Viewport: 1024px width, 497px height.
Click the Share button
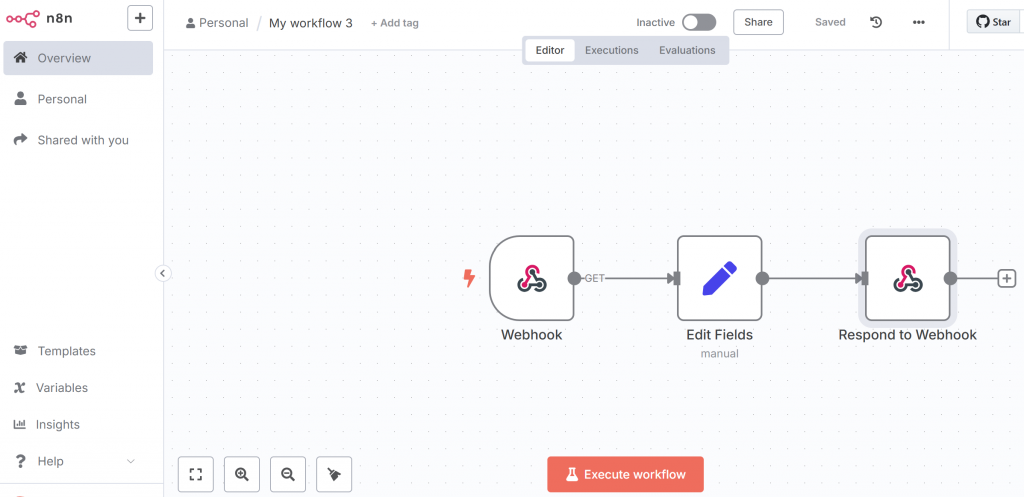tap(758, 22)
